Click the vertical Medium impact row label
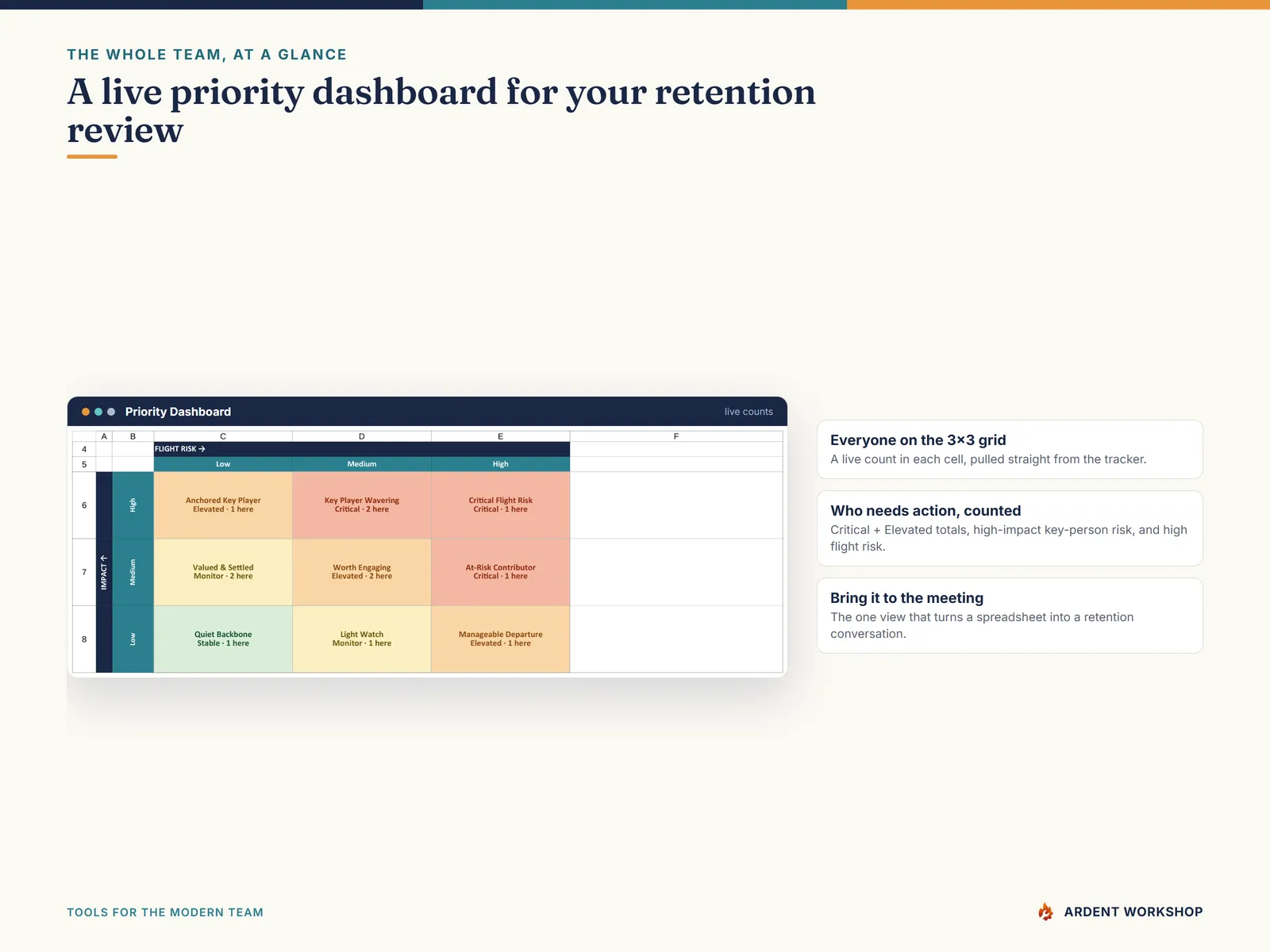1270x952 pixels. pyautogui.click(x=133, y=572)
